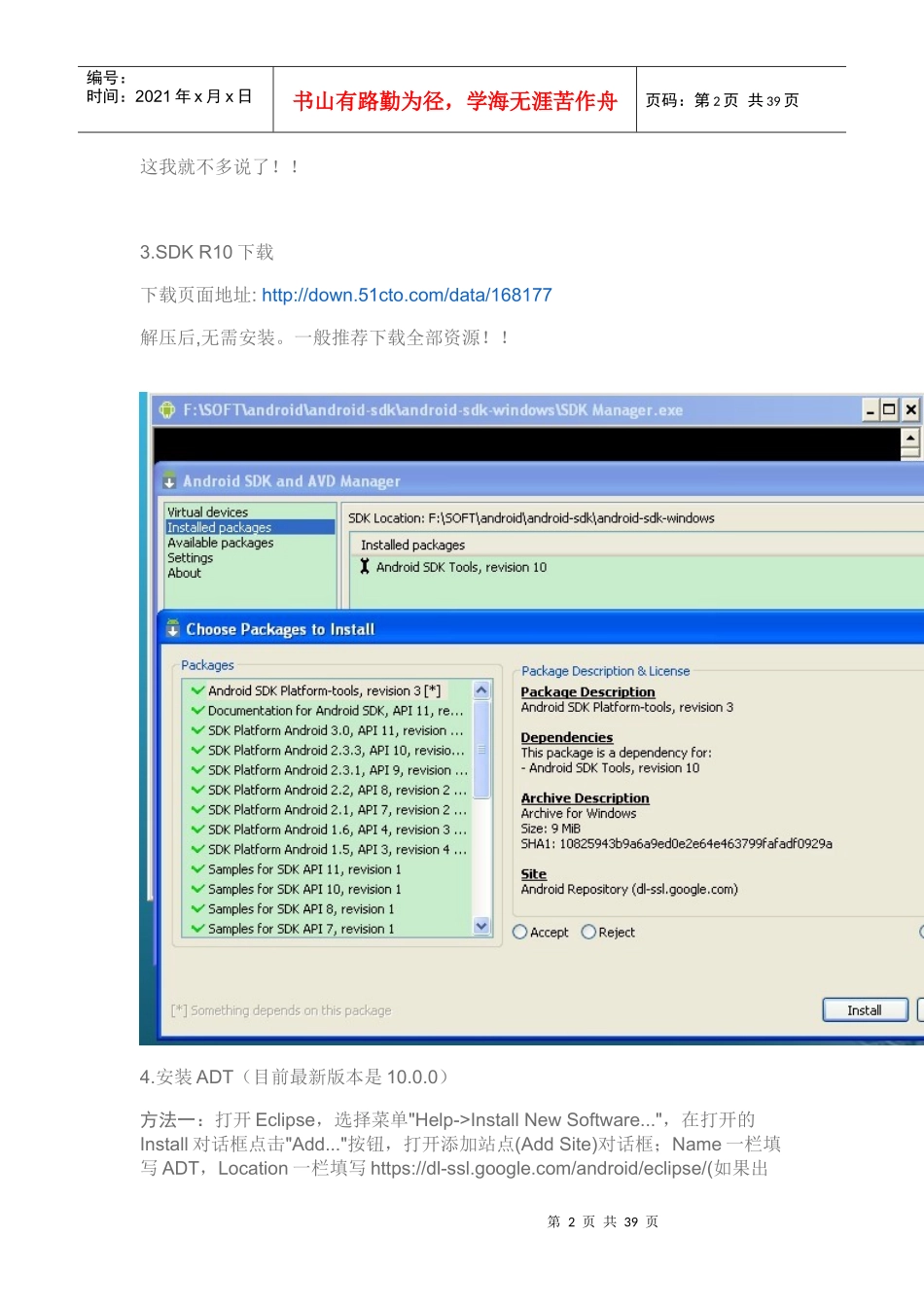This screenshot has height=1307, width=924.
Task: Toggle checkmark for Android SDK Platform-tools, revision 3
Action: point(197,690)
